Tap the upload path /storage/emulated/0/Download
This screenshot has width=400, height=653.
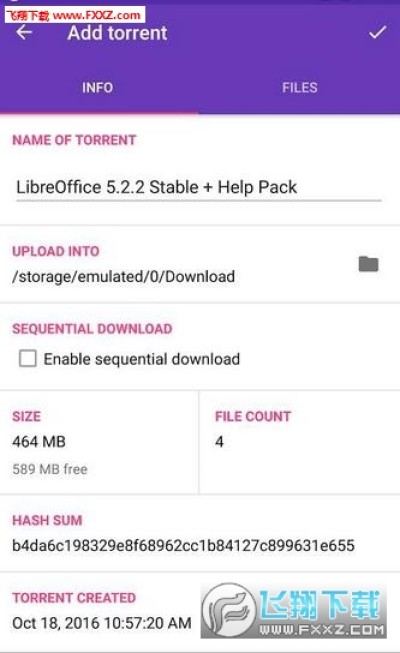pos(124,277)
